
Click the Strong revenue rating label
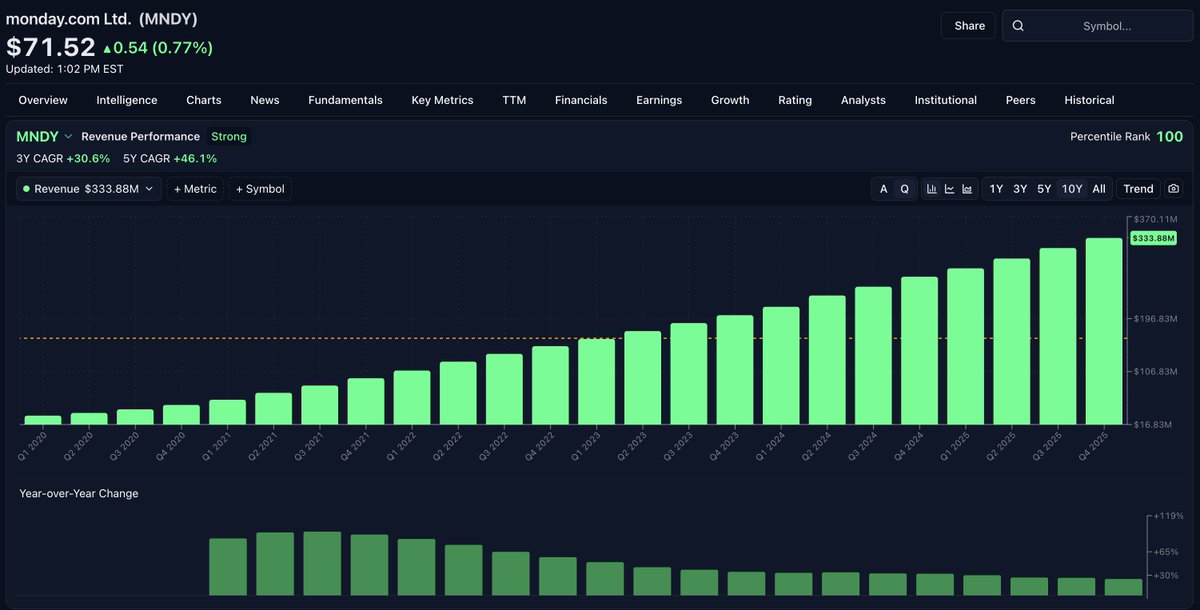click(x=229, y=136)
